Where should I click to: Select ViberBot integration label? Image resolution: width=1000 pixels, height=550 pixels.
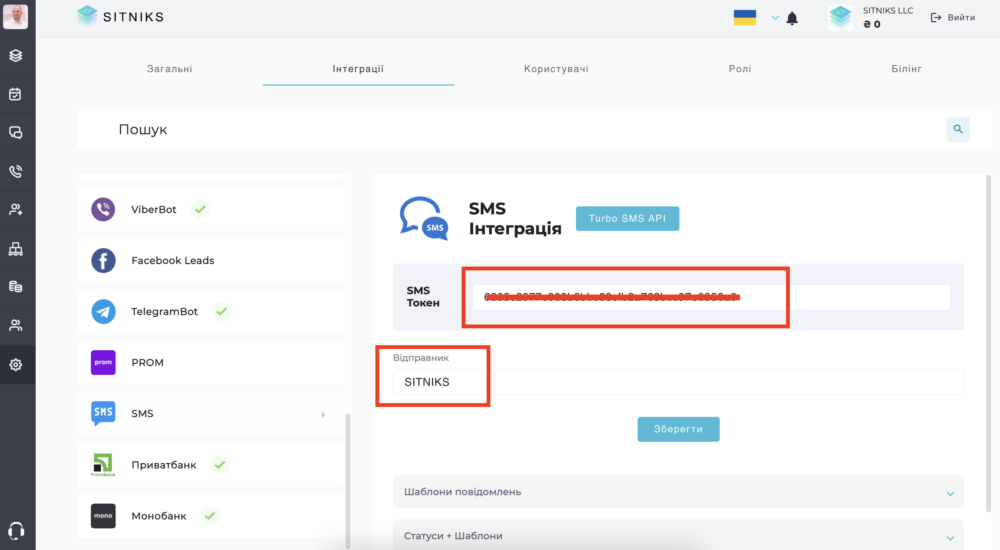(154, 209)
